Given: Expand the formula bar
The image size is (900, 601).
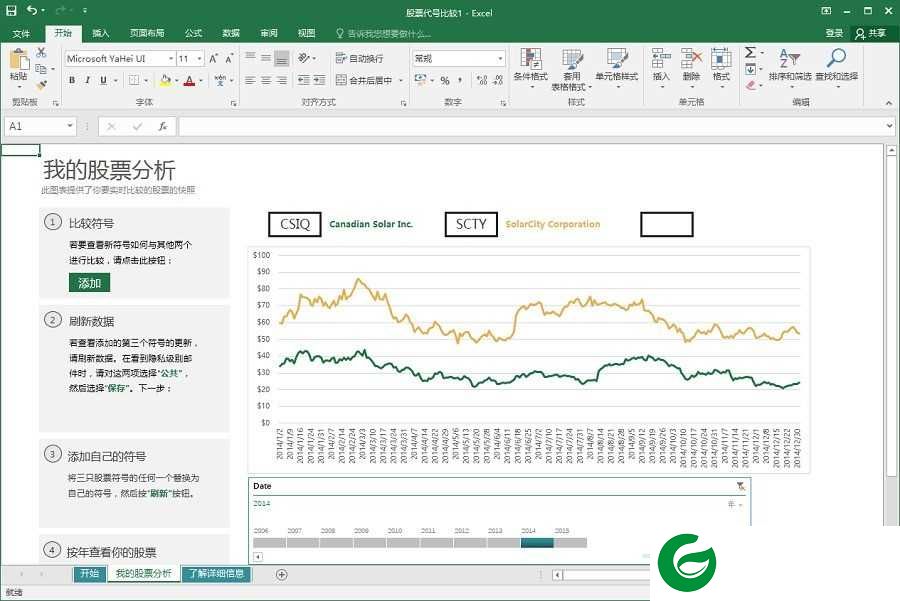Looking at the screenshot, I should (889, 126).
